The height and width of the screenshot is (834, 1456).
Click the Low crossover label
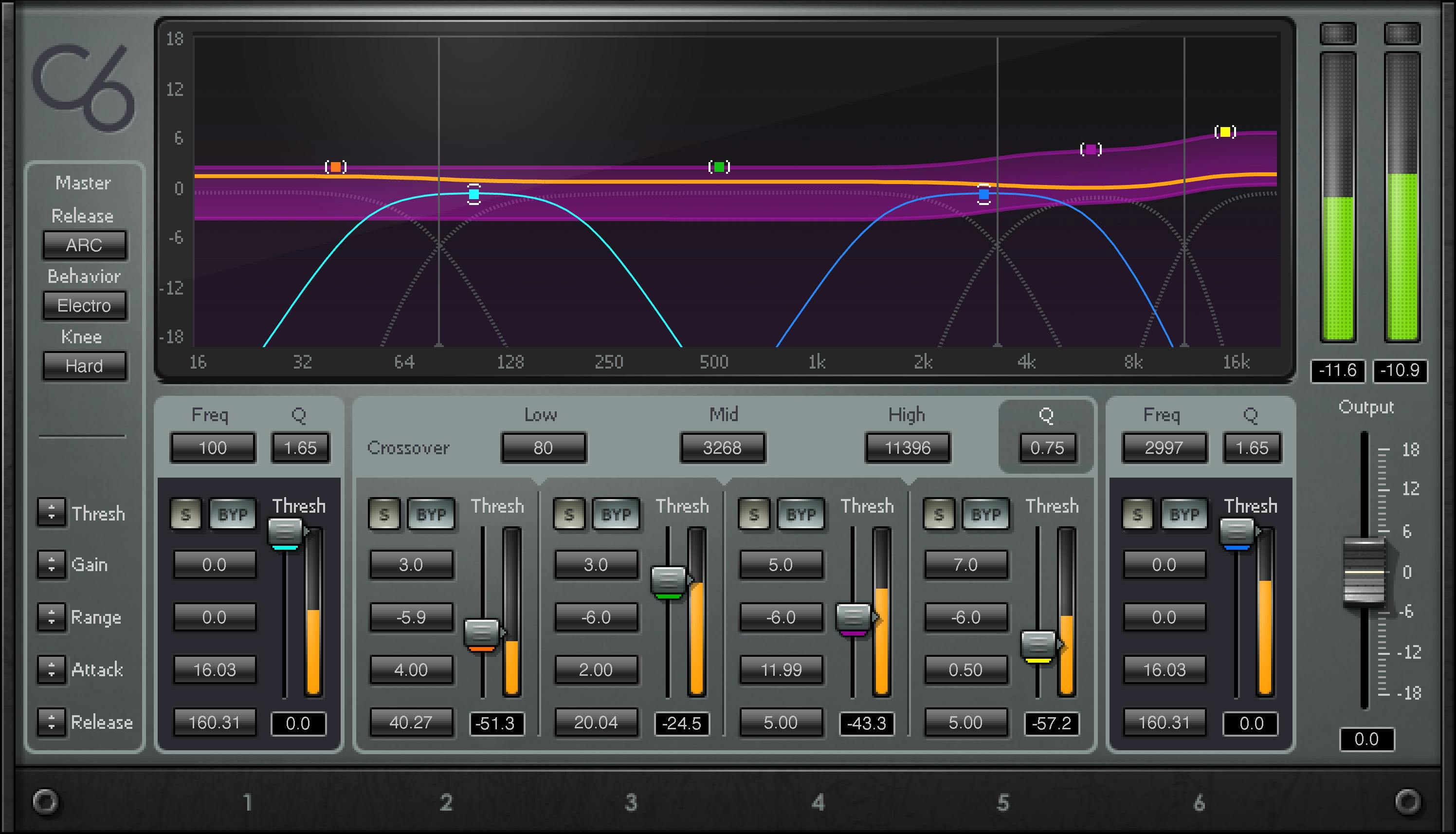pyautogui.click(x=541, y=414)
